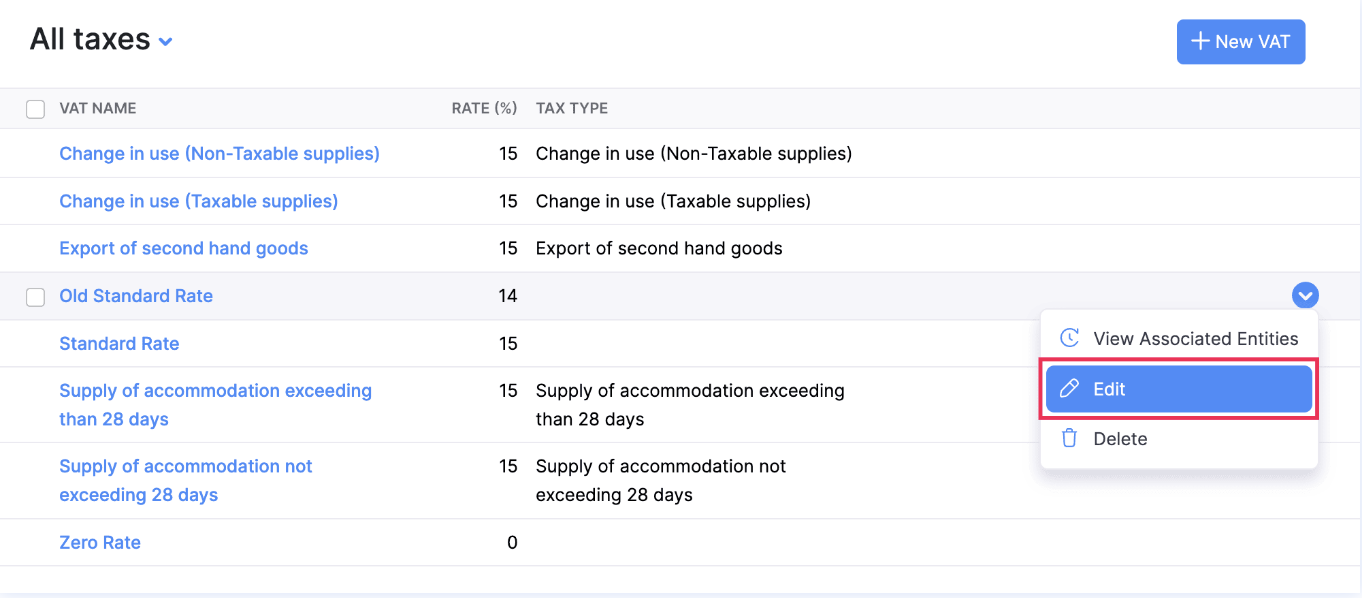Expand the All taxes view dropdown
This screenshot has width=1362, height=598.
click(x=166, y=42)
